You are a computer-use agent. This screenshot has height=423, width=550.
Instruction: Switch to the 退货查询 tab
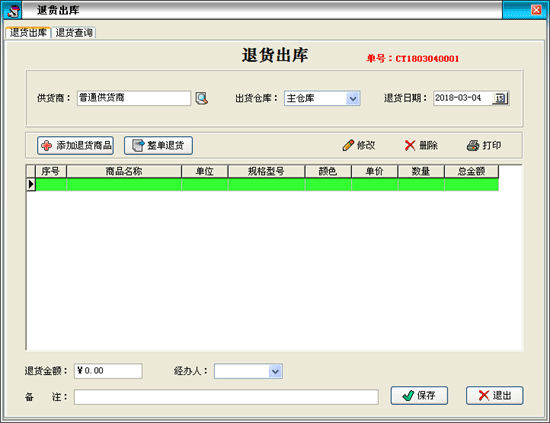[x=74, y=33]
